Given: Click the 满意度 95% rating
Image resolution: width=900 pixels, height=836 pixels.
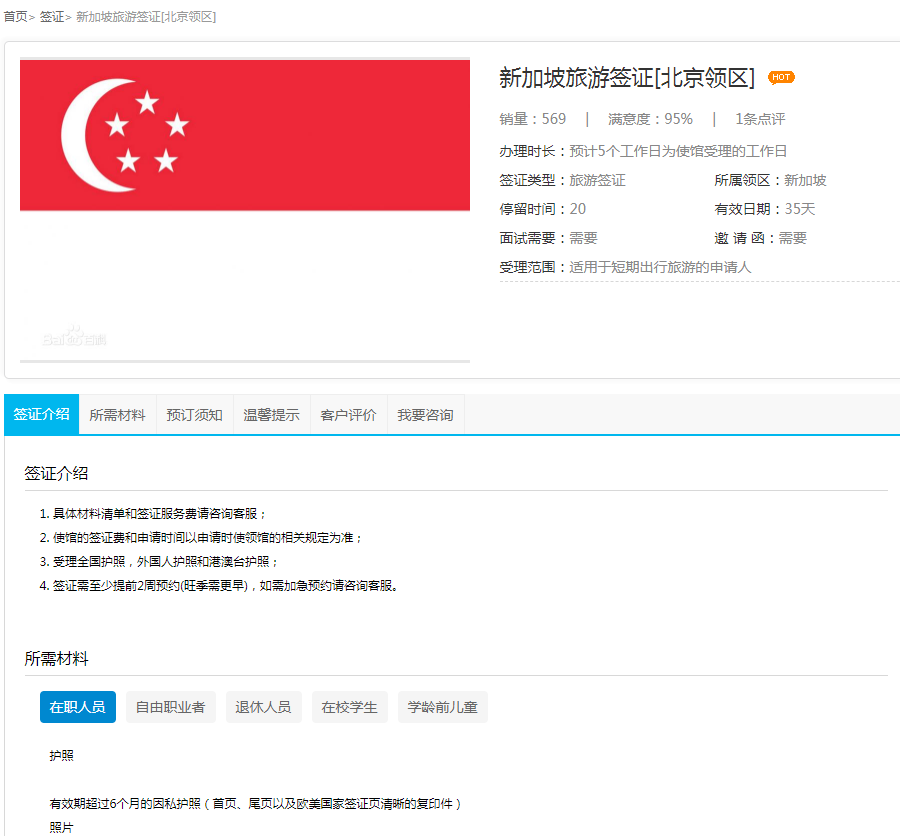Looking at the screenshot, I should click(650, 119).
